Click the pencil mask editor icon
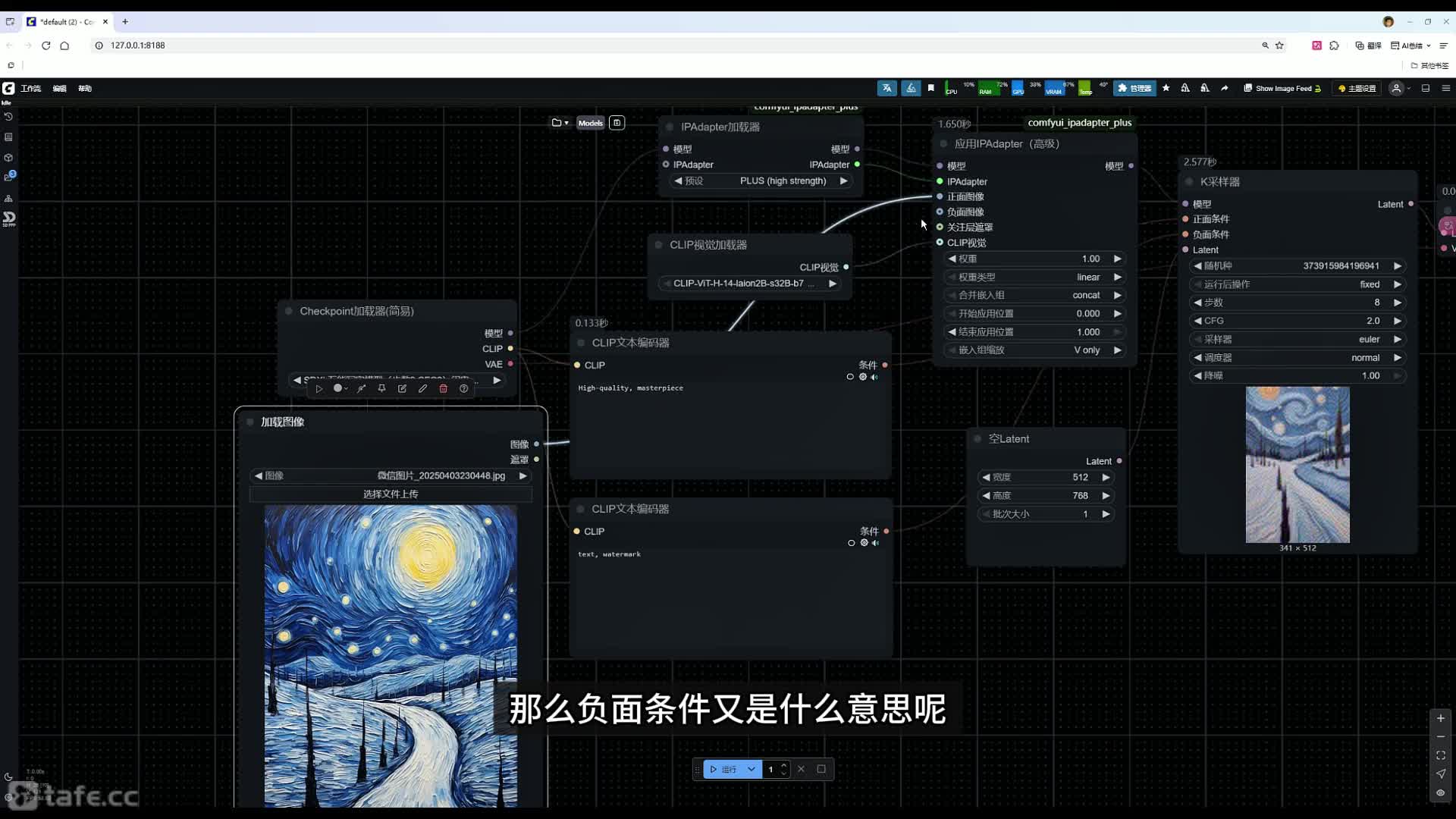 click(x=422, y=388)
